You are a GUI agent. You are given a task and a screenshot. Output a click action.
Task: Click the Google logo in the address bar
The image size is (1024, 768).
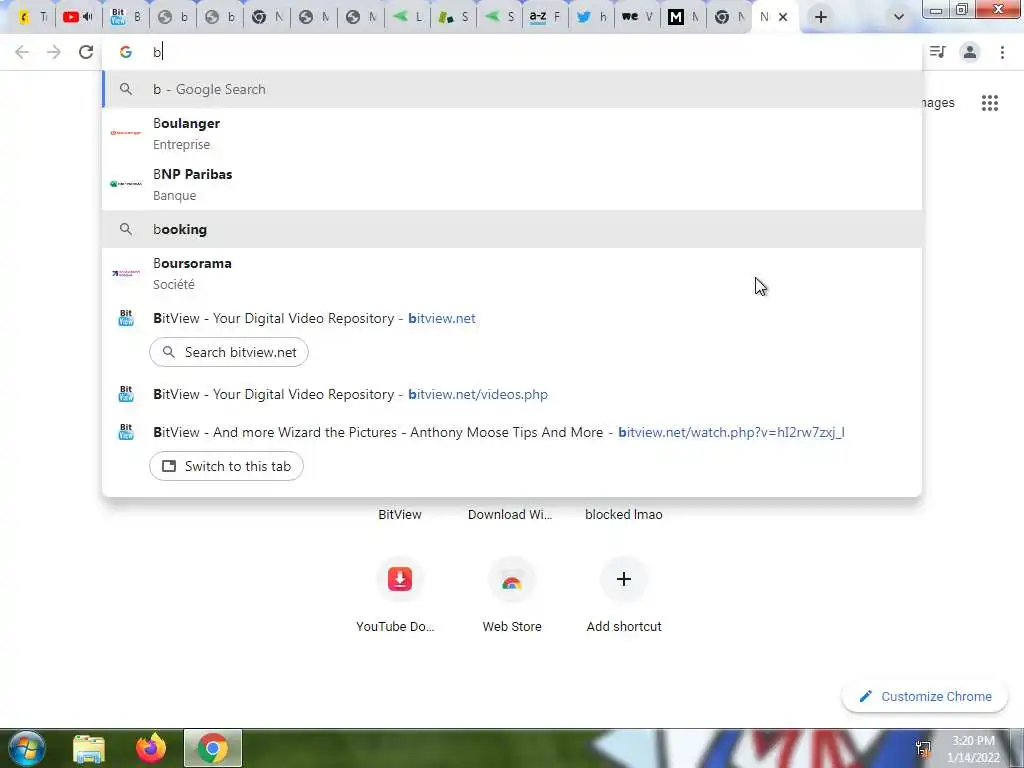[x=125, y=52]
